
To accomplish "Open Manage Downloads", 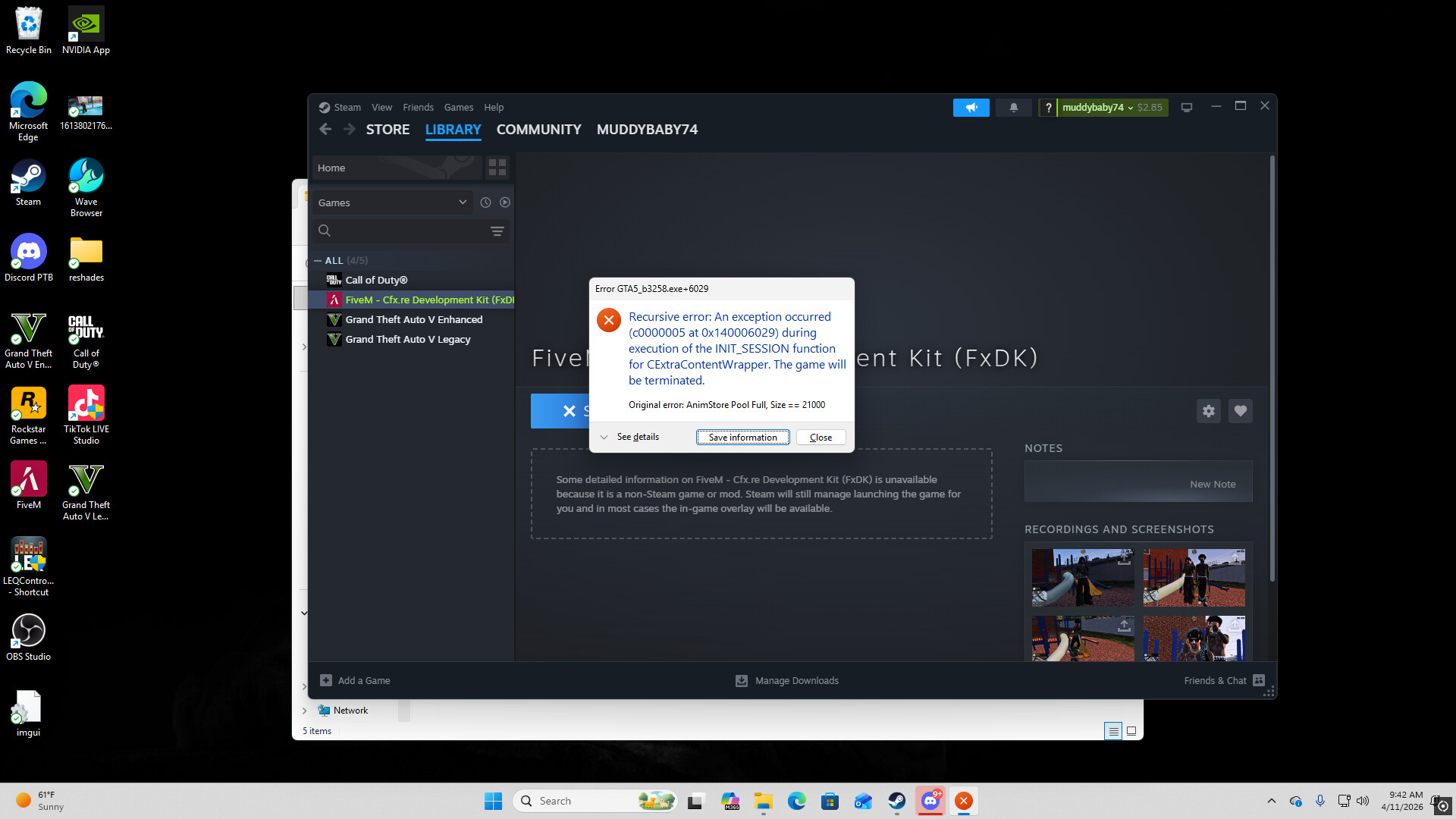I will pyautogui.click(x=787, y=680).
